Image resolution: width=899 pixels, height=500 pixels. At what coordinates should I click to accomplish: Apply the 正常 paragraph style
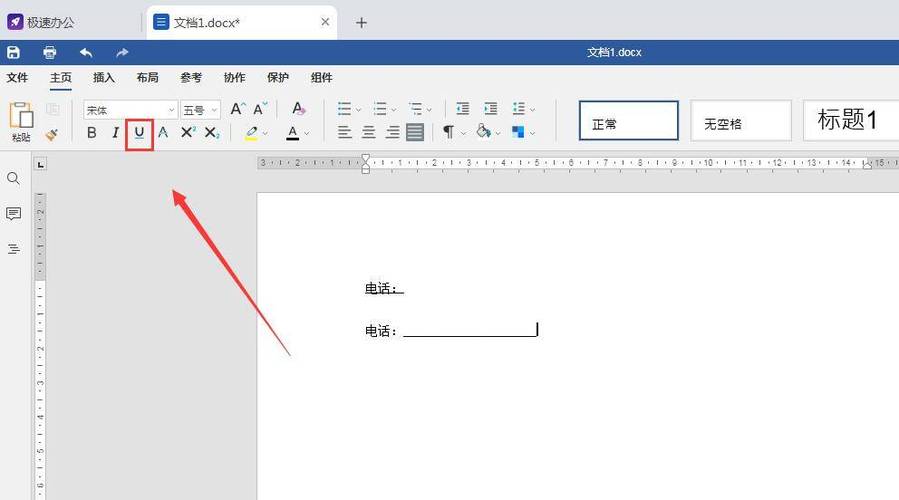[629, 120]
